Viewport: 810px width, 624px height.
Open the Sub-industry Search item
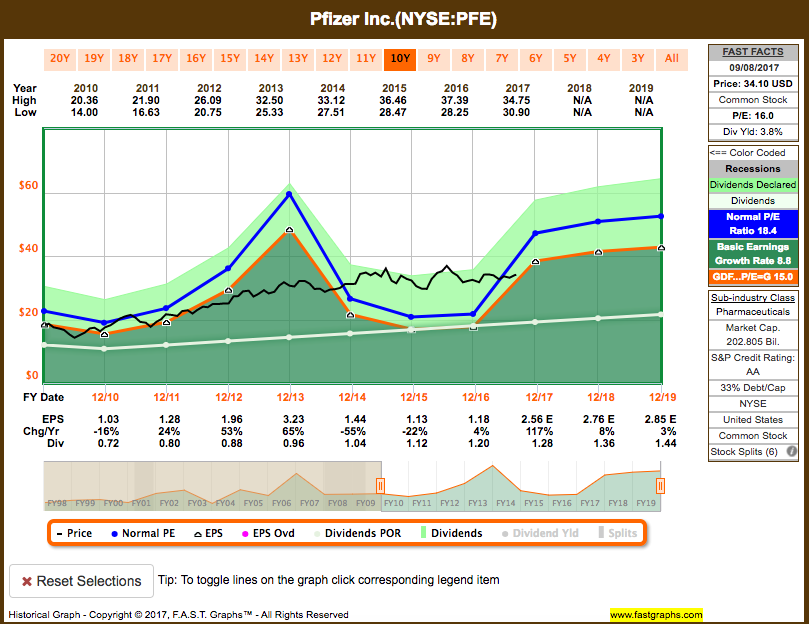753,296
